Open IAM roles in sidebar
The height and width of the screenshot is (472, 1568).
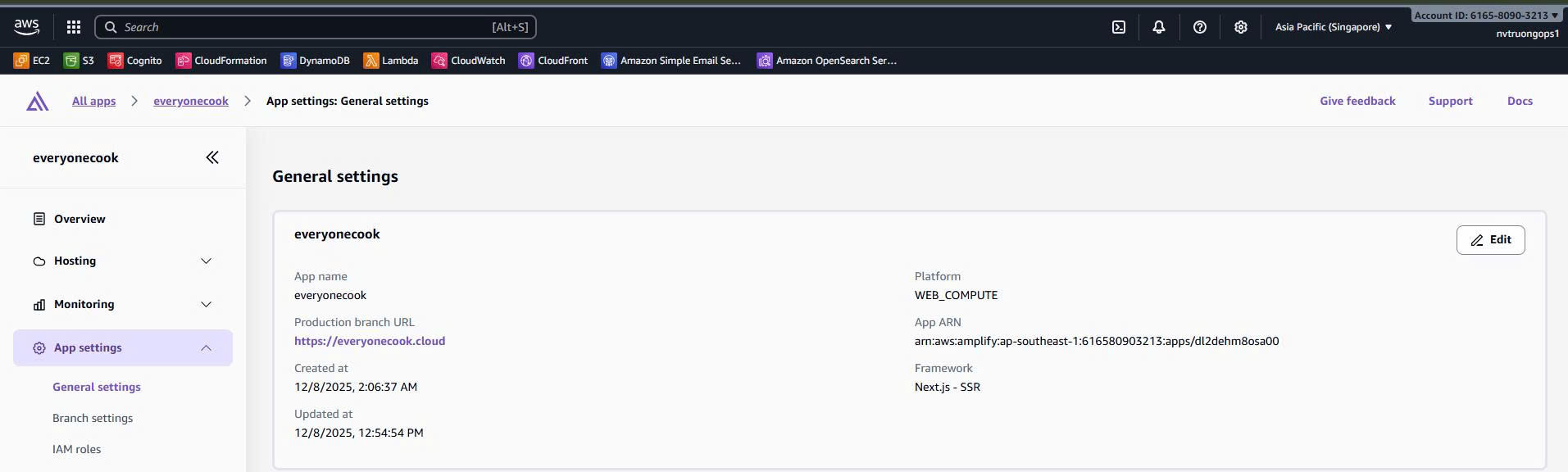click(77, 449)
